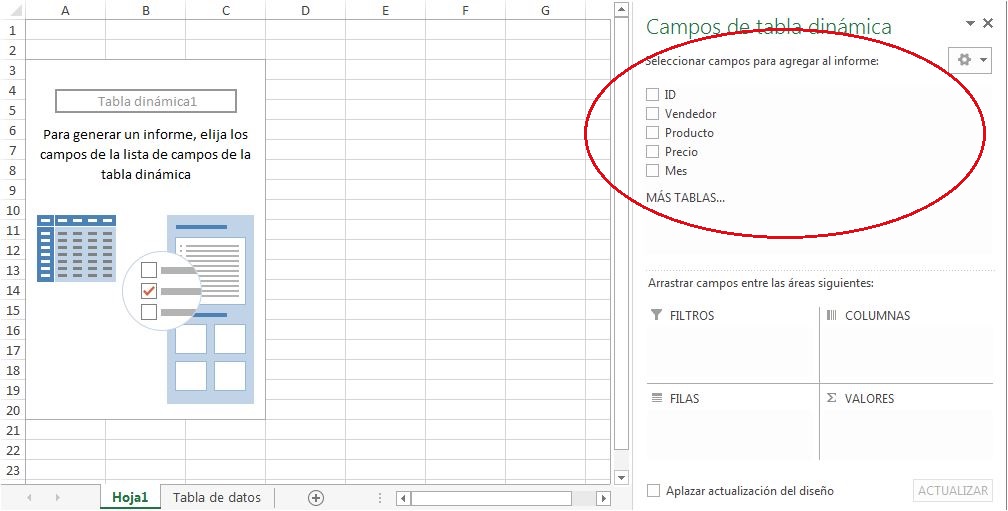
Task: Select row 22 header
Action: pyautogui.click(x=12, y=449)
